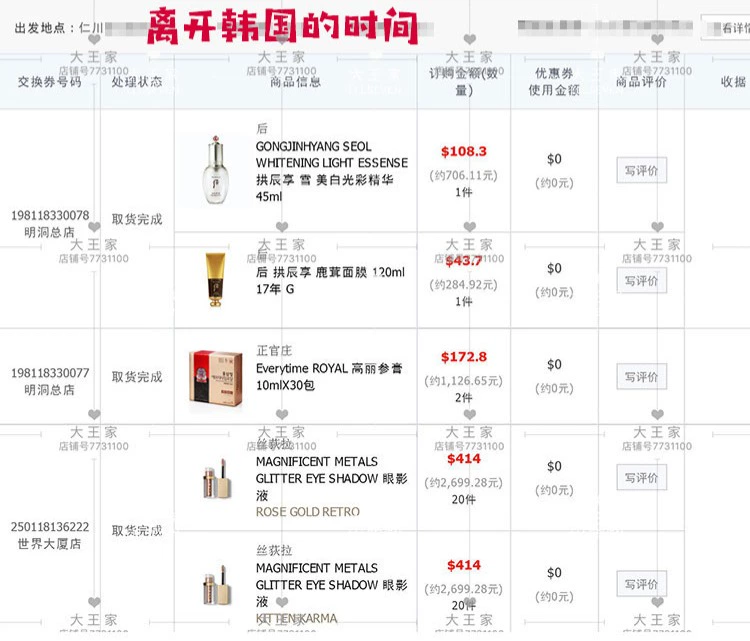This screenshot has height=641, width=750.
Task: Click 取货完成 status for voucher 198118330077
Action: [137, 376]
